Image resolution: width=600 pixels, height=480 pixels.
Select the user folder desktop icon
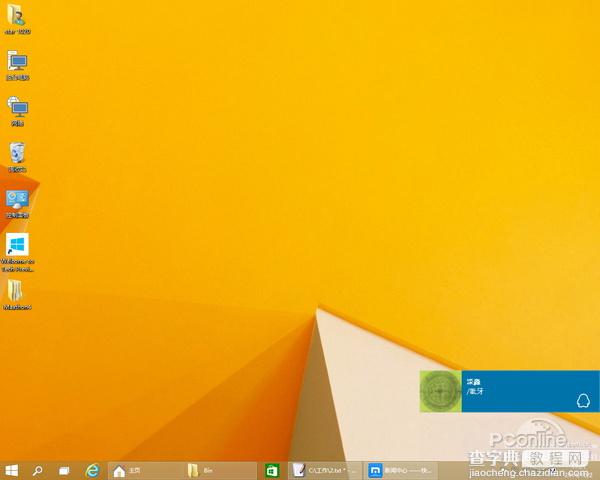[x=17, y=19]
